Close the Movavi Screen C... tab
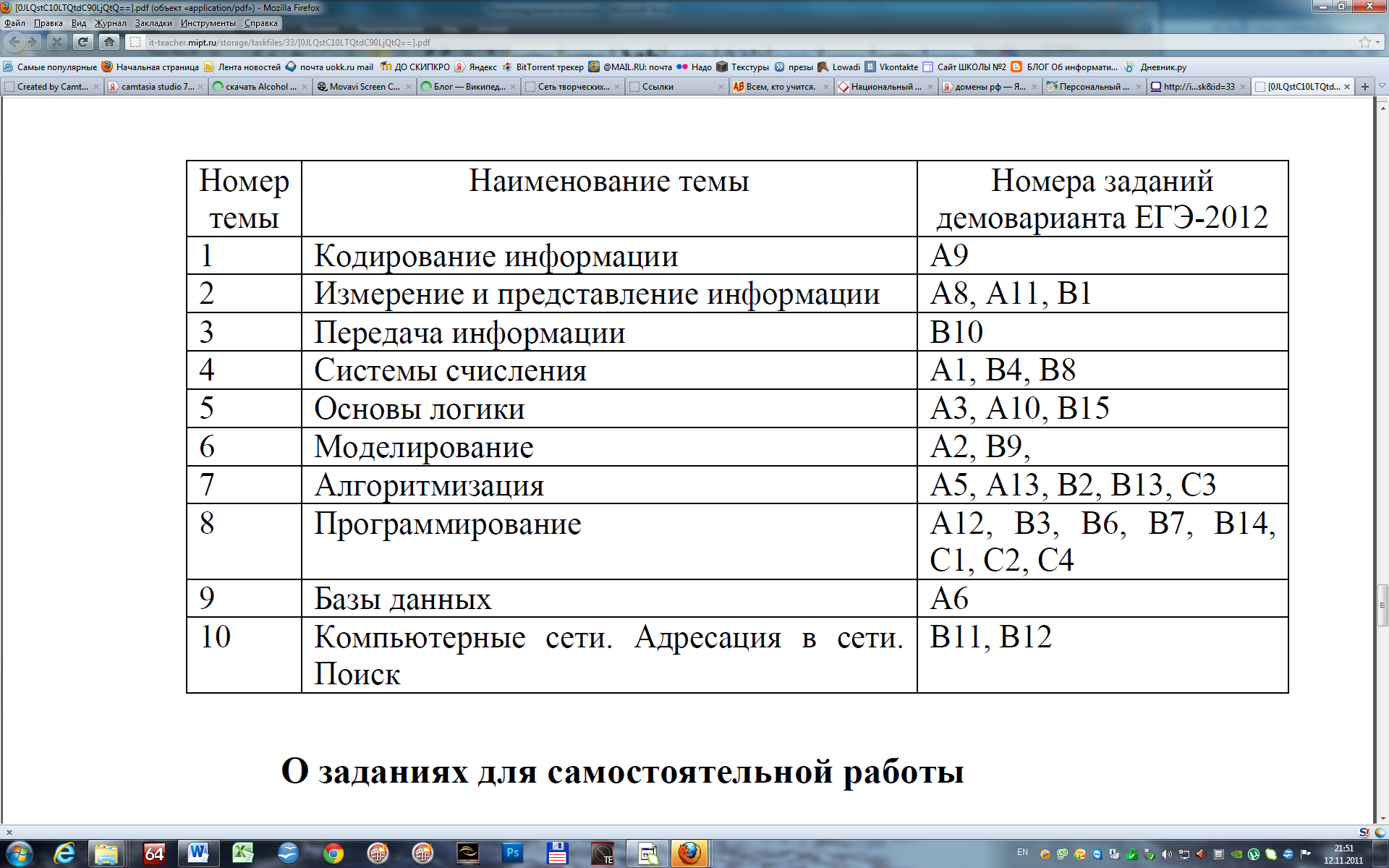Screen dimensions: 1389x868 409,87
